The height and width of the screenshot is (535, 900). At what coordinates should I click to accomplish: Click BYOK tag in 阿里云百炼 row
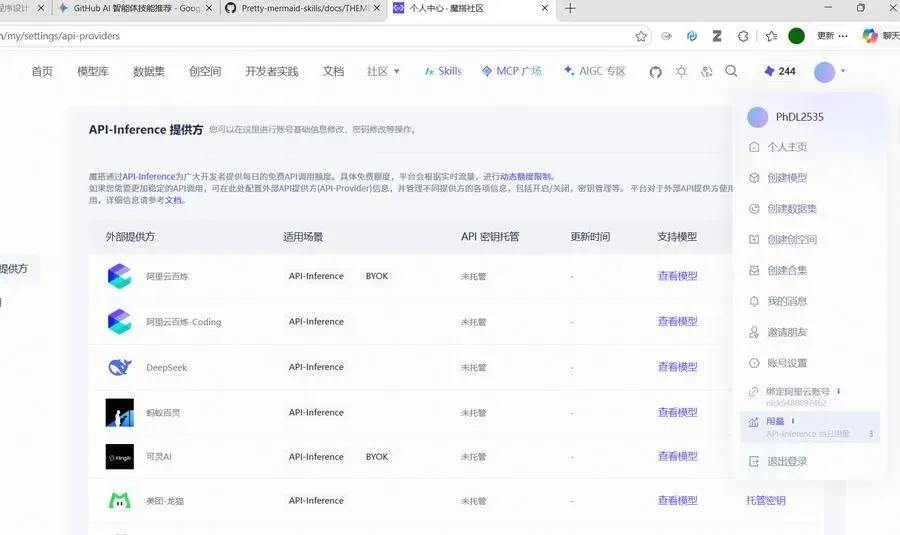377,276
